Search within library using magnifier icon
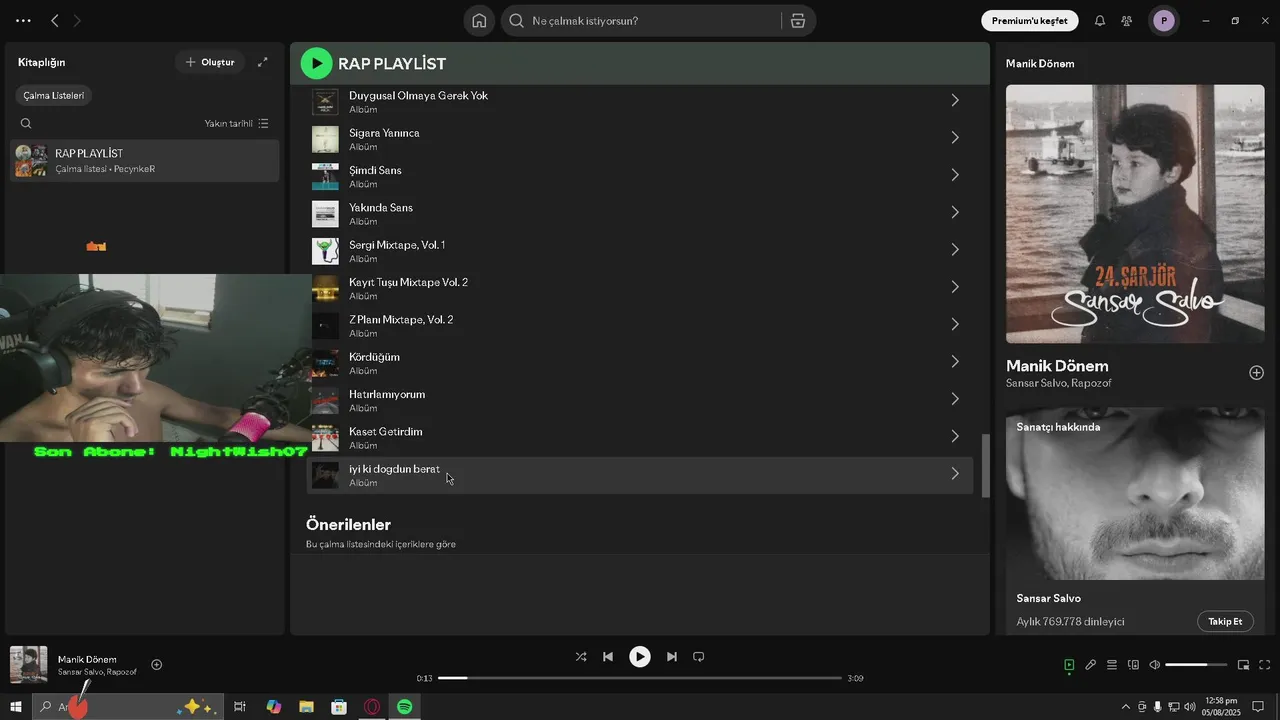 [x=26, y=124]
